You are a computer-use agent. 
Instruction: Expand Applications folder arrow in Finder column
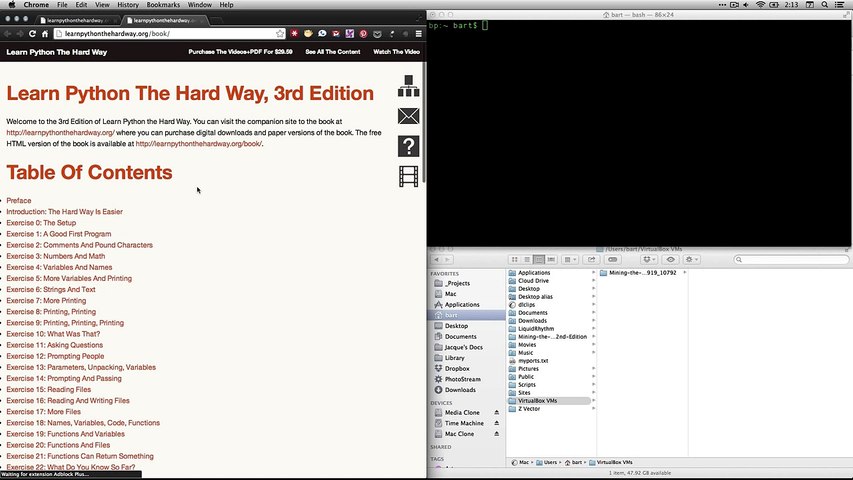593,273
